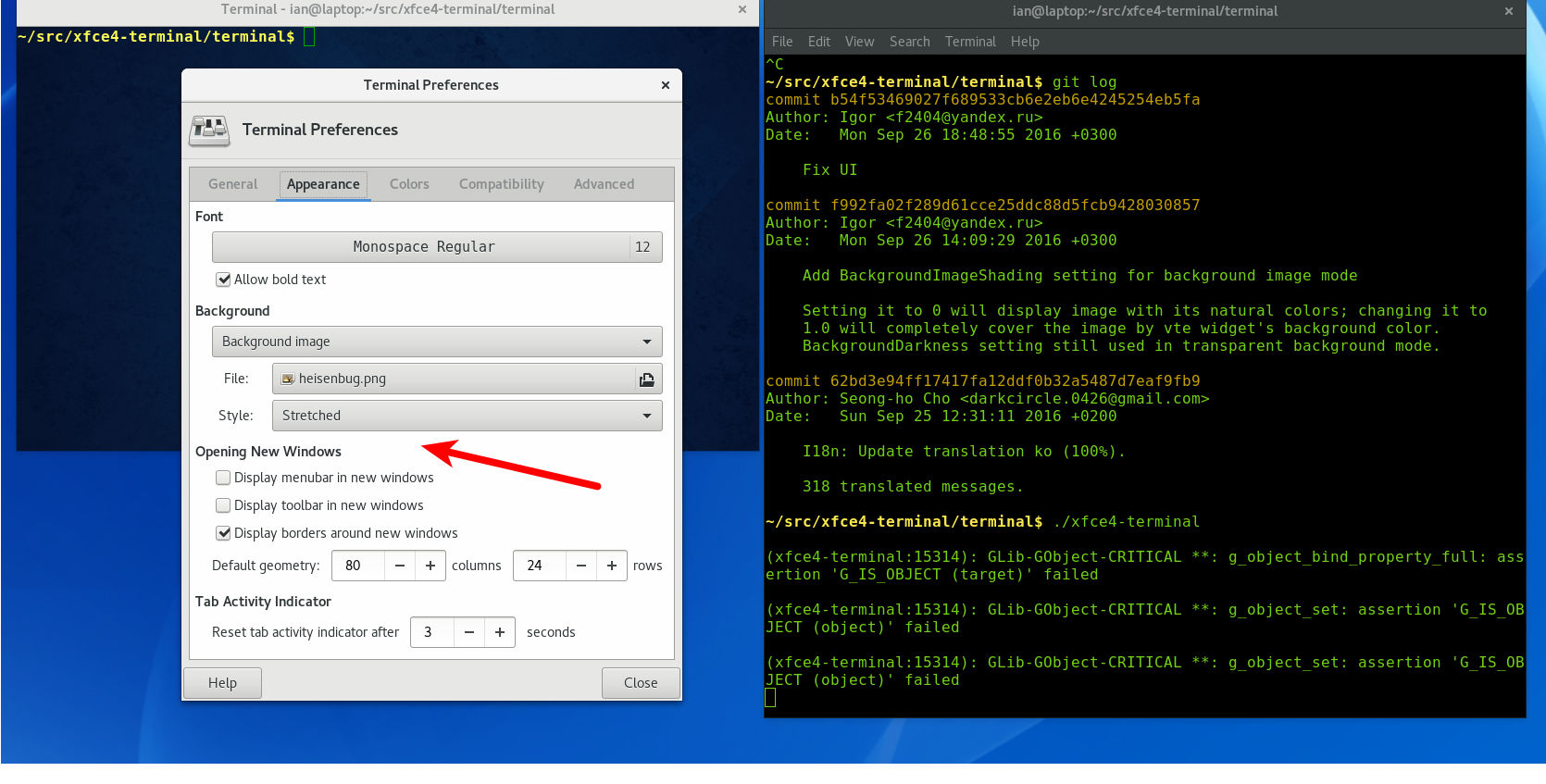Increase tab activity reset seconds
Screen dimensions: 1546x784
tap(499, 632)
